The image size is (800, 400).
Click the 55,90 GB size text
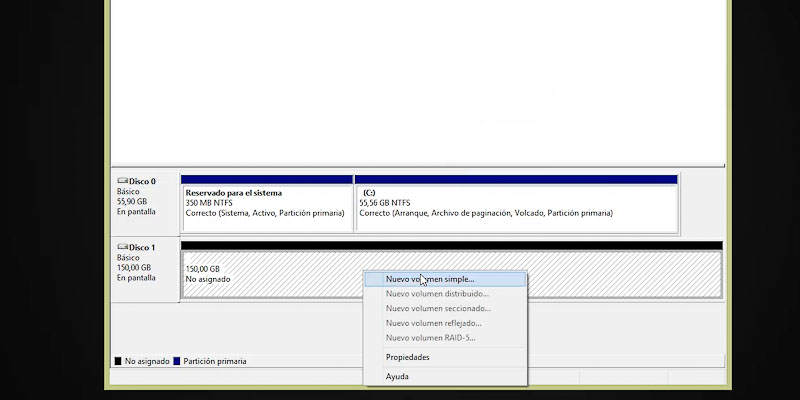pos(132,202)
